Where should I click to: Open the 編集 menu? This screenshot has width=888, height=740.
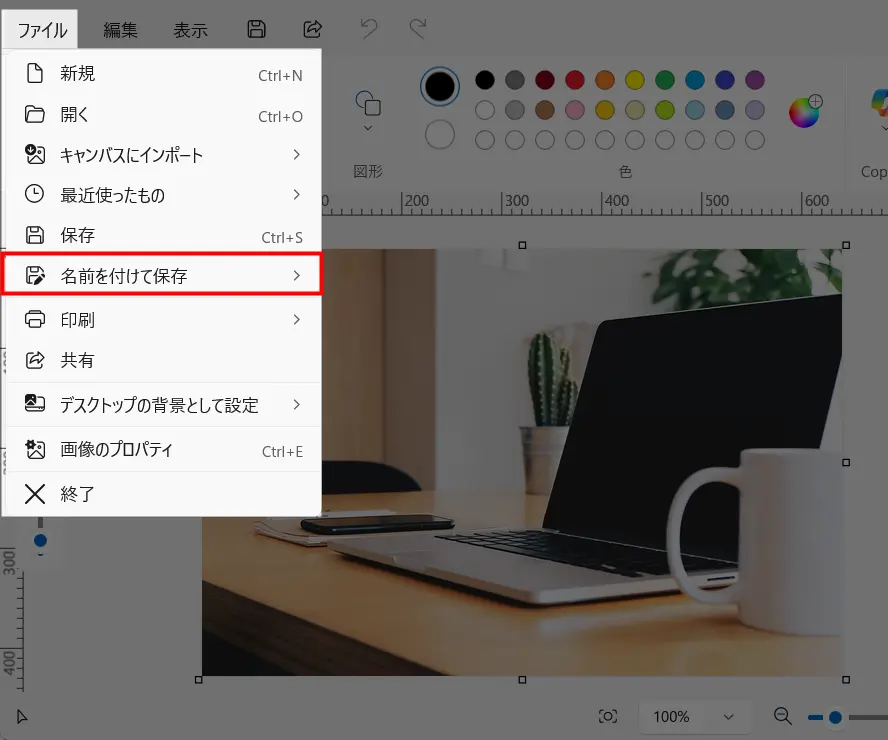pyautogui.click(x=120, y=30)
